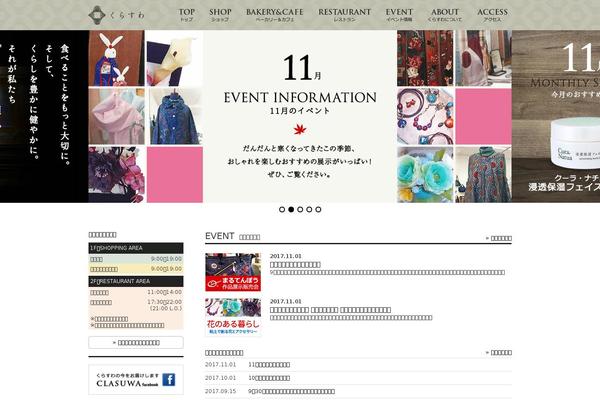Click the Monthly recommendation slide on right
Screen dimensions: 600x400
click(x=556, y=116)
